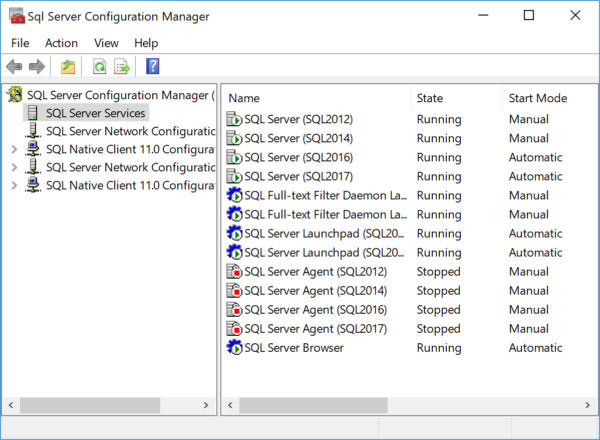Screen dimensions: 600x440
Task: Click the SQL Server (SQL2012) service icon
Action: tap(234, 119)
